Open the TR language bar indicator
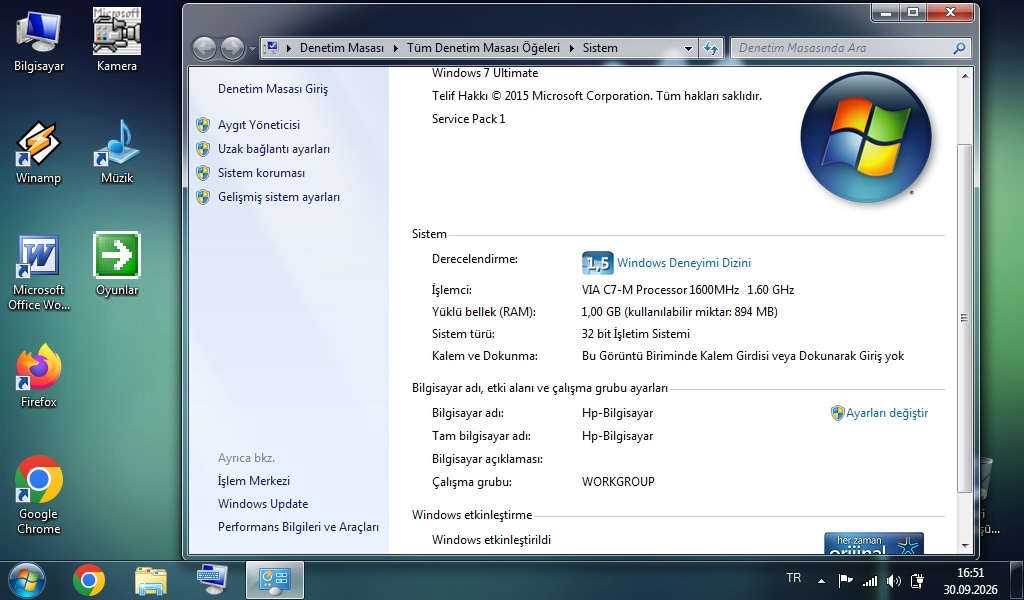This screenshot has width=1024, height=600. (793, 578)
